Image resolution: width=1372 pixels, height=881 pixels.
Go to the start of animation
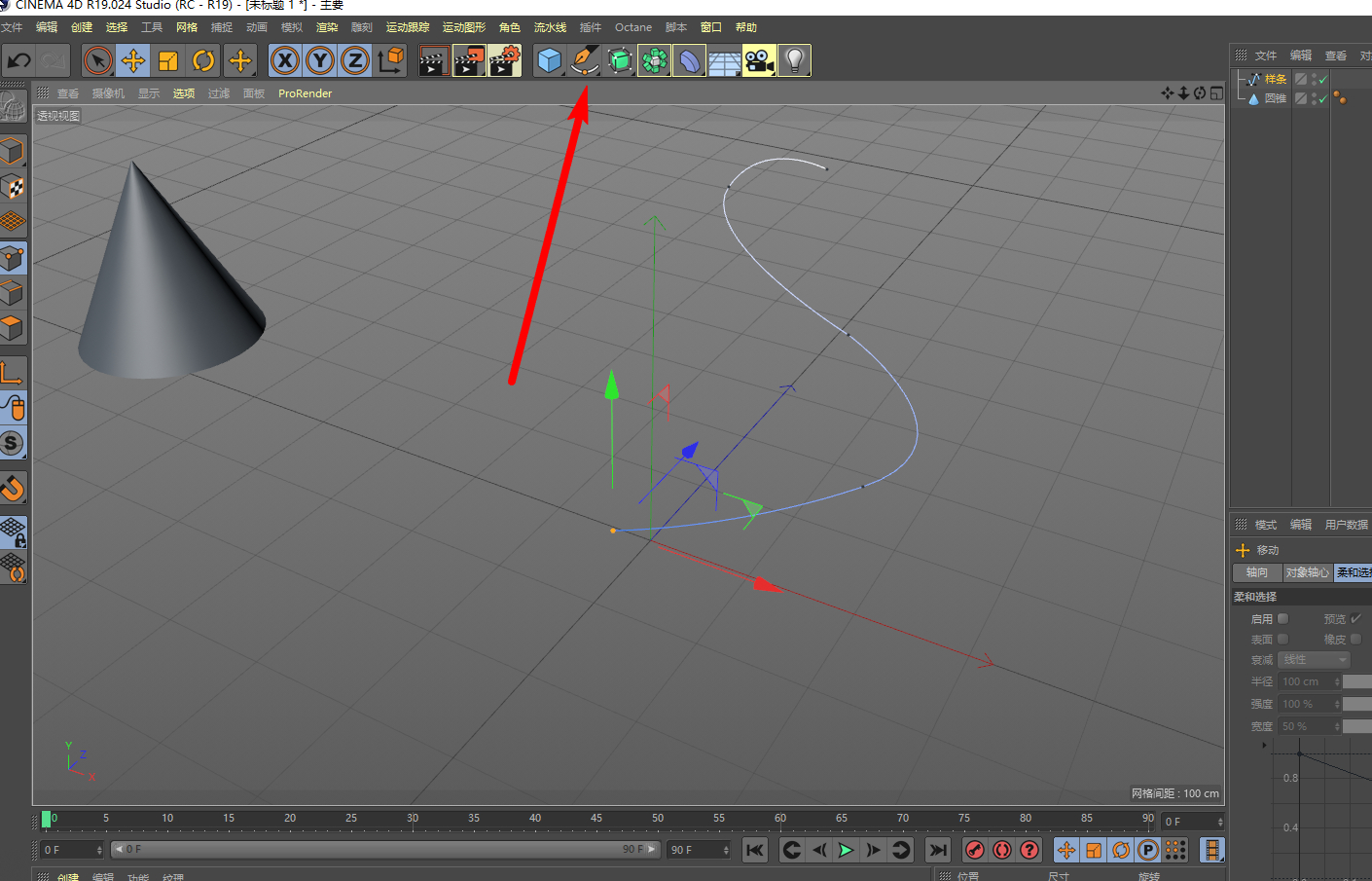755,850
